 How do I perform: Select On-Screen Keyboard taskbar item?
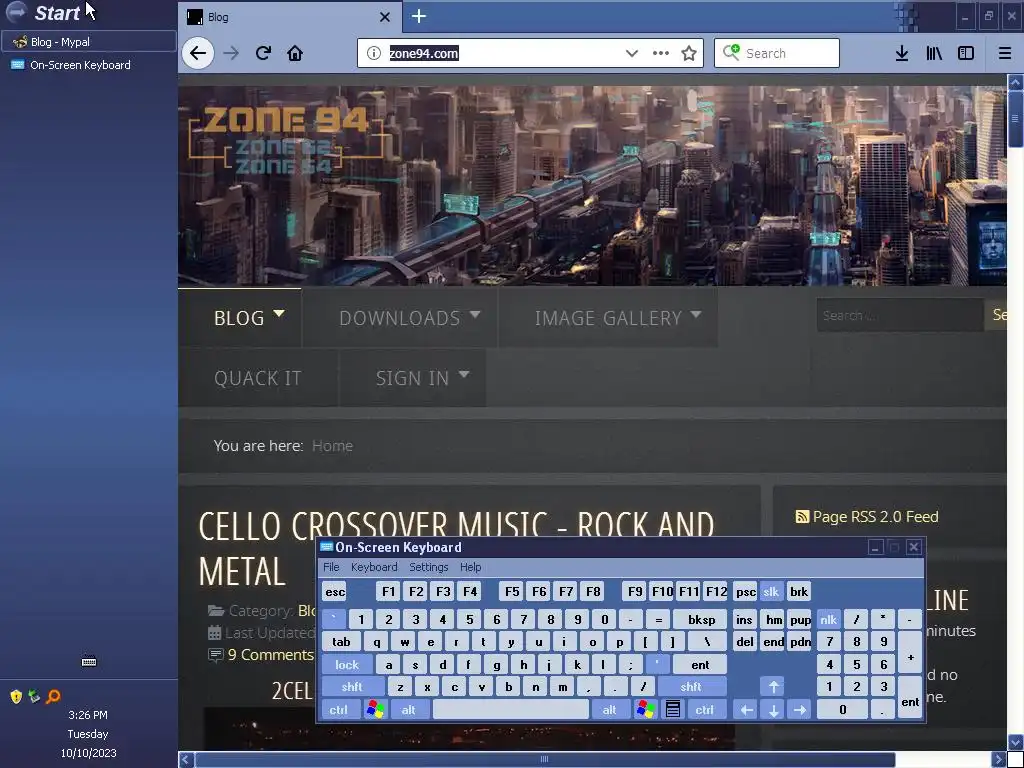point(89,65)
